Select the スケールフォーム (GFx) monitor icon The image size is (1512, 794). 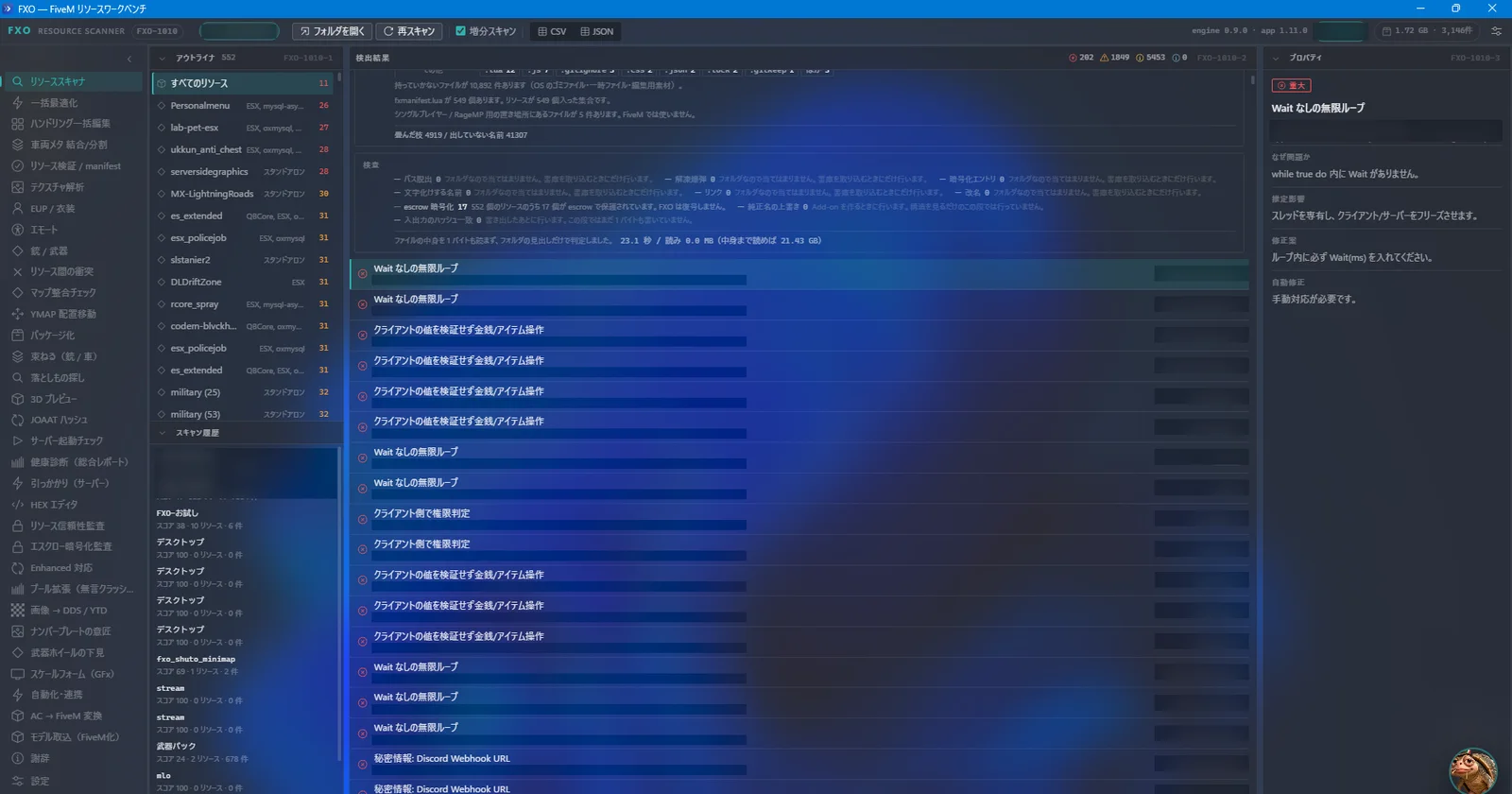click(x=17, y=674)
